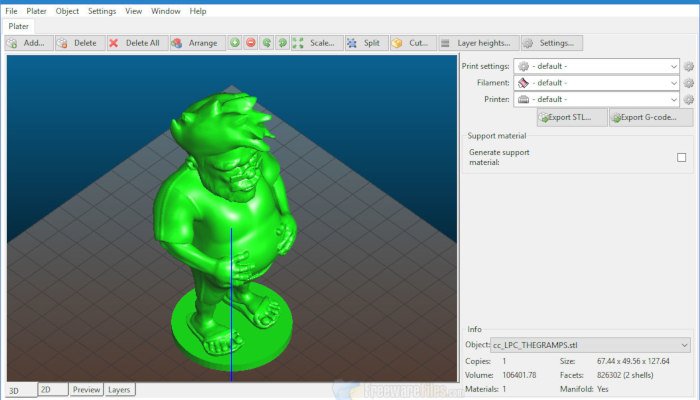Open the Cut tool

[x=410, y=43]
